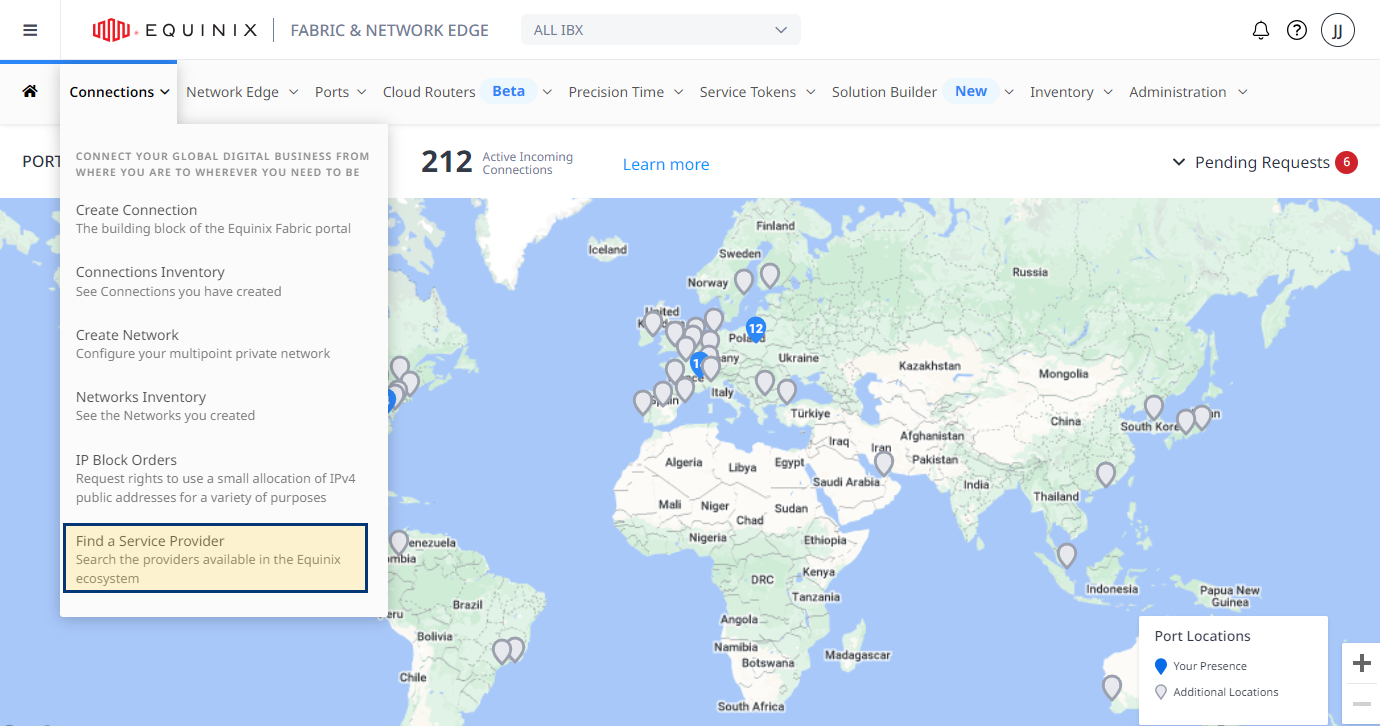Click the Equinix logo
Image resolution: width=1380 pixels, height=726 pixels.
[175, 31]
